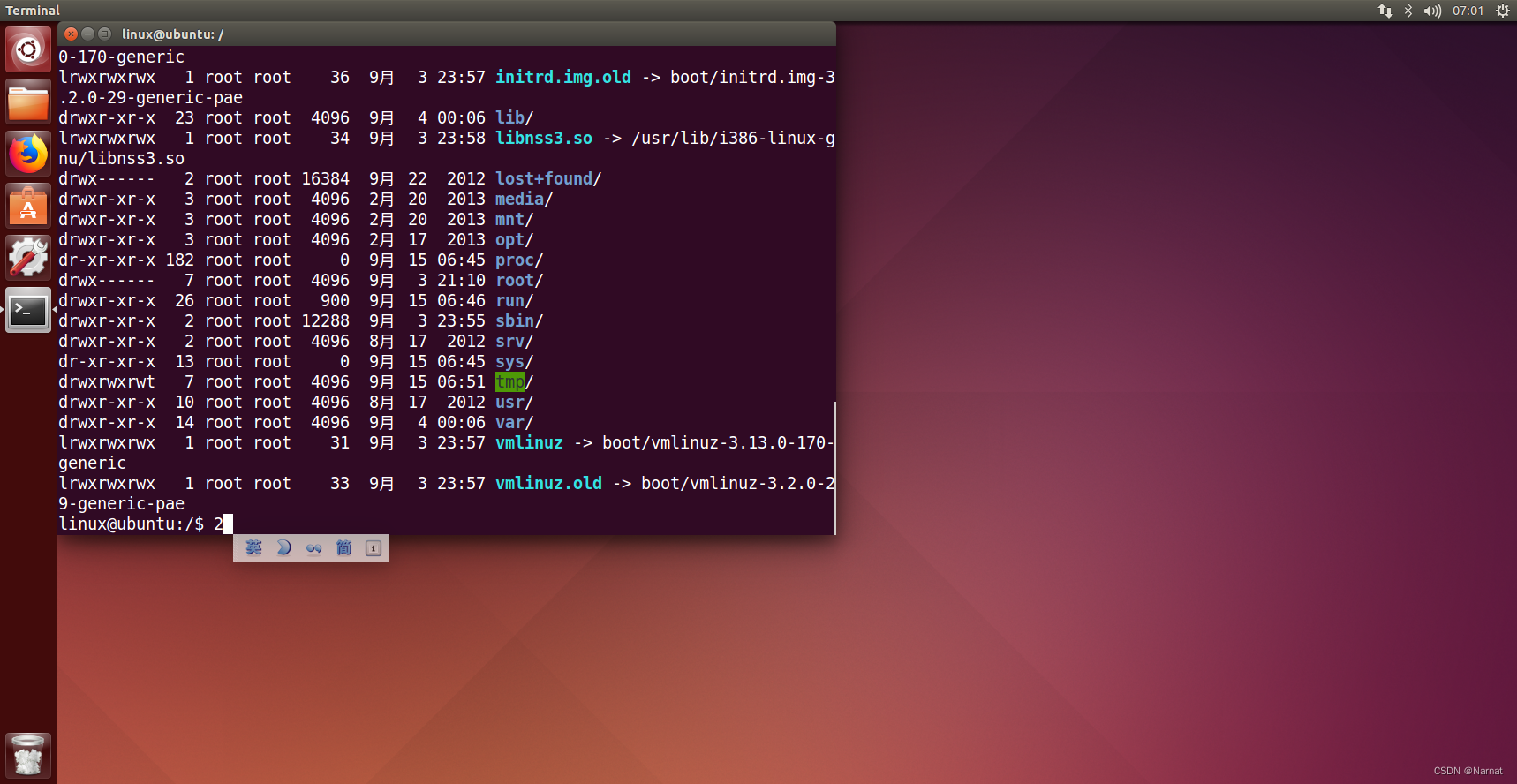1517x784 pixels.
Task: Open the Ubuntu Dash search launcher
Action: tap(28, 49)
